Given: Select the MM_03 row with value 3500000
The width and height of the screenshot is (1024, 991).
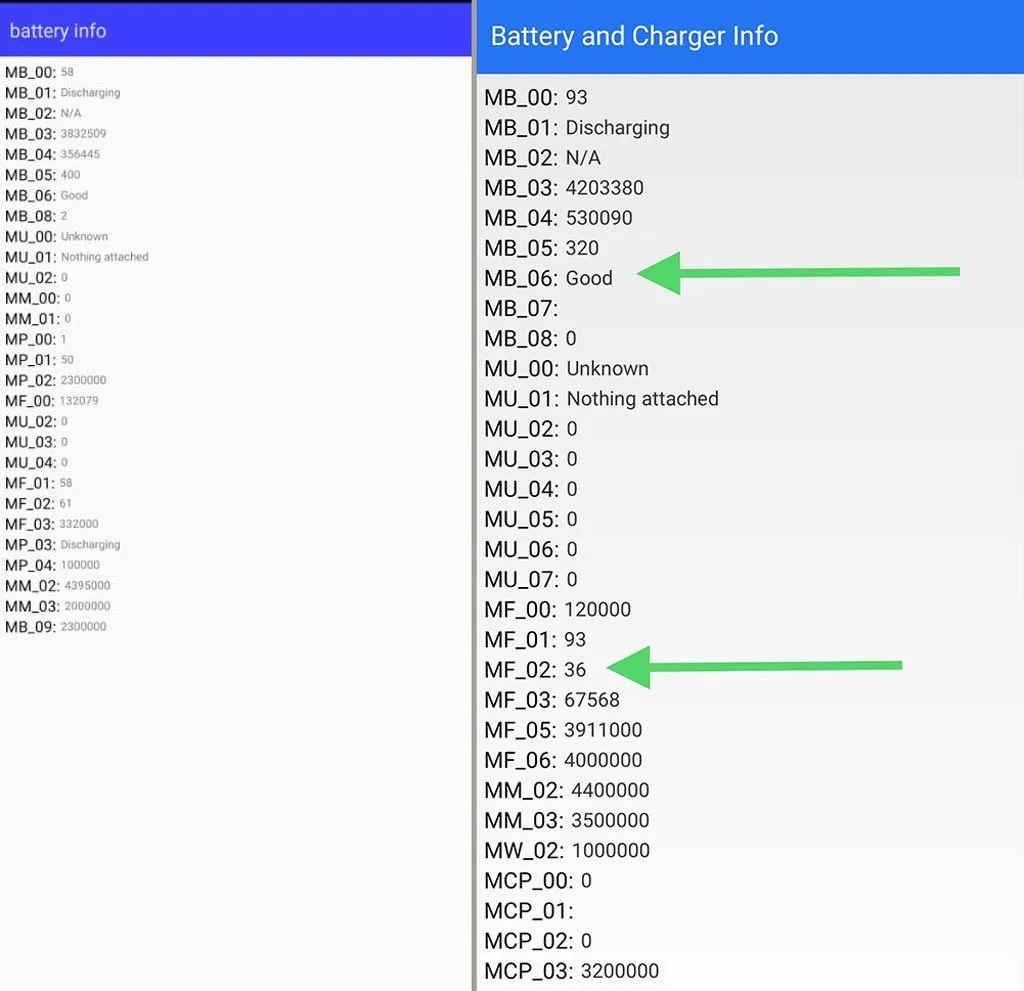Looking at the screenshot, I should [566, 821].
